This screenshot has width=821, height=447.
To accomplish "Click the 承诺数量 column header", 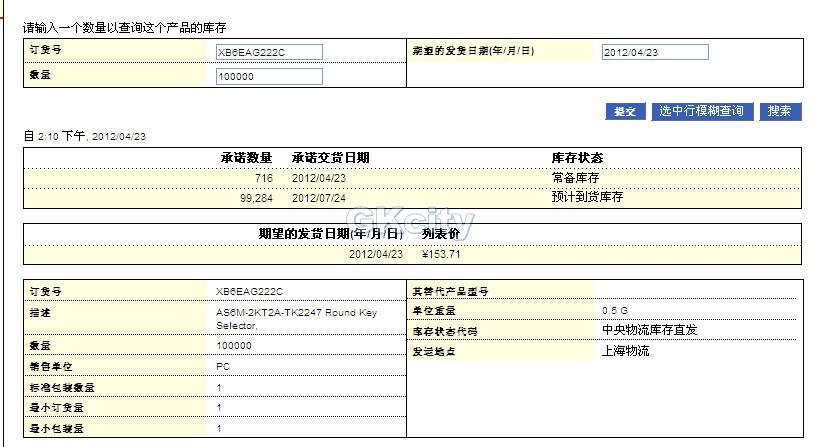I will pyautogui.click(x=246, y=158).
